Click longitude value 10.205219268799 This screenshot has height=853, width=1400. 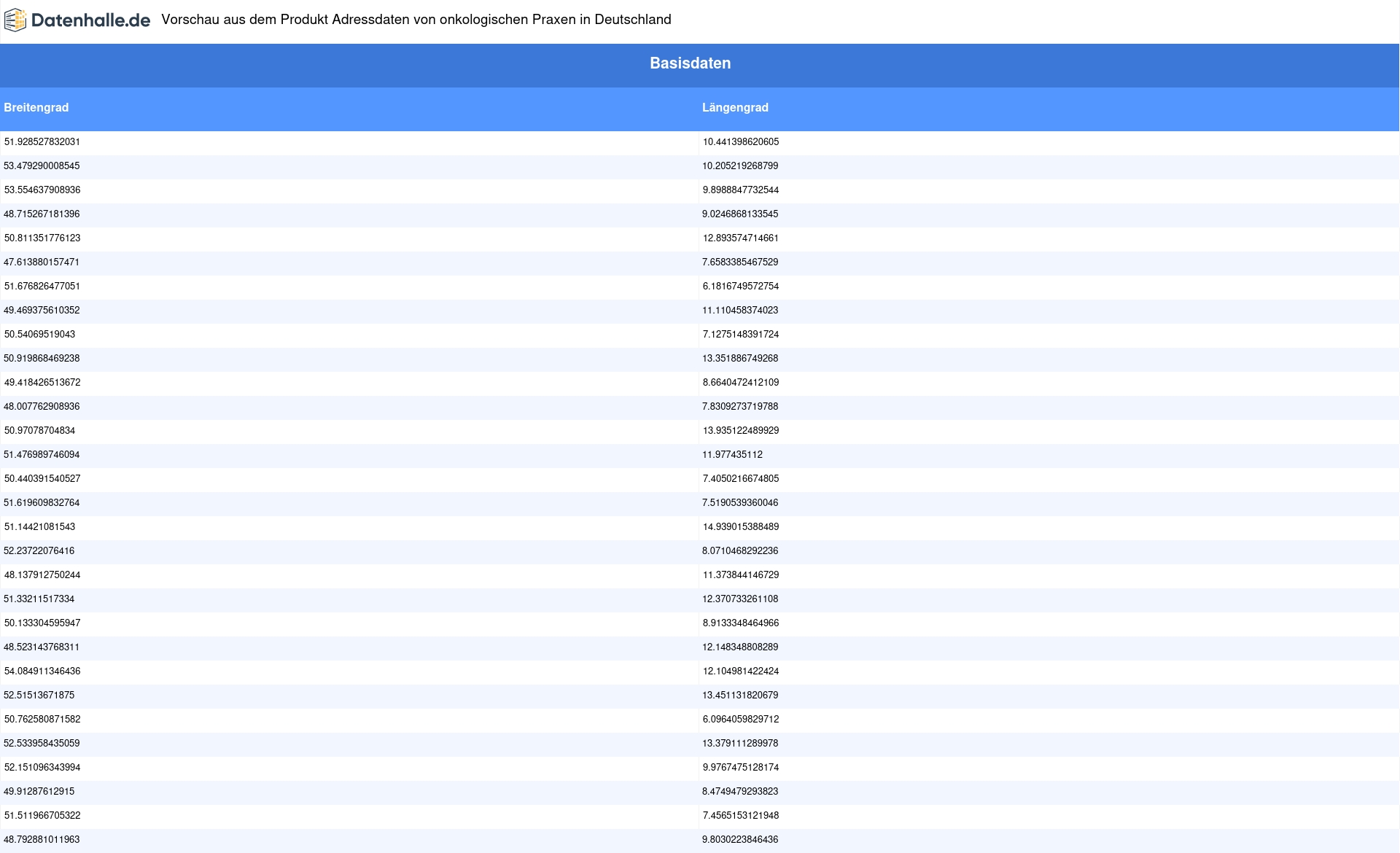[740, 166]
